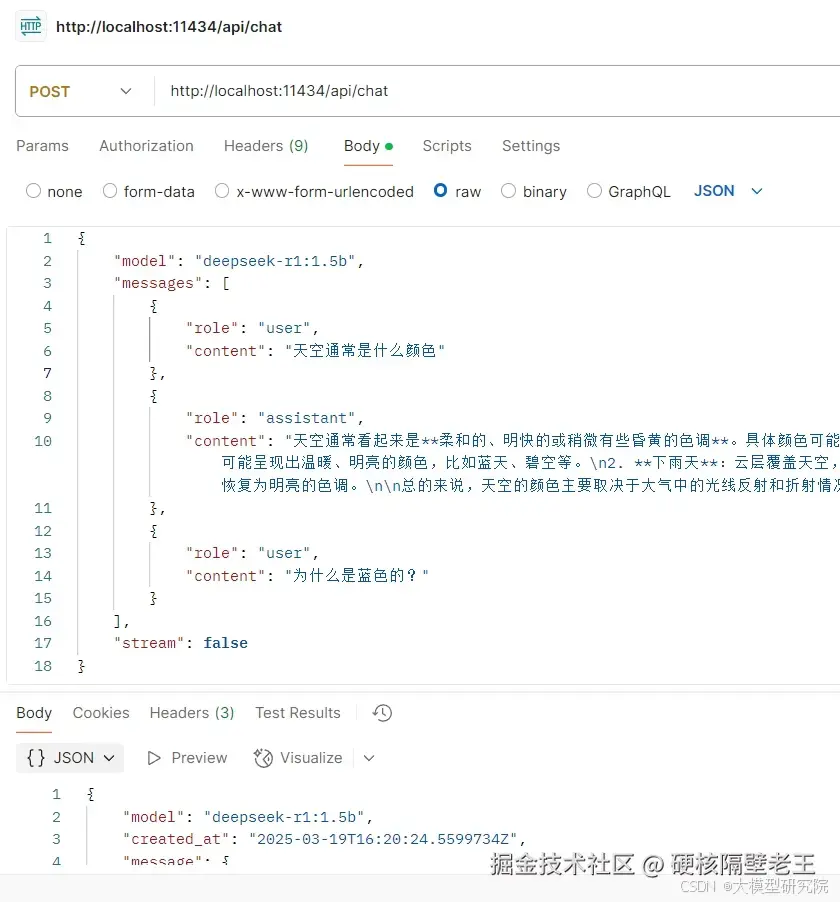Screen dimensions: 840x902
Task: Click the request title http://localhost:11434/api/chat
Action: (169, 27)
